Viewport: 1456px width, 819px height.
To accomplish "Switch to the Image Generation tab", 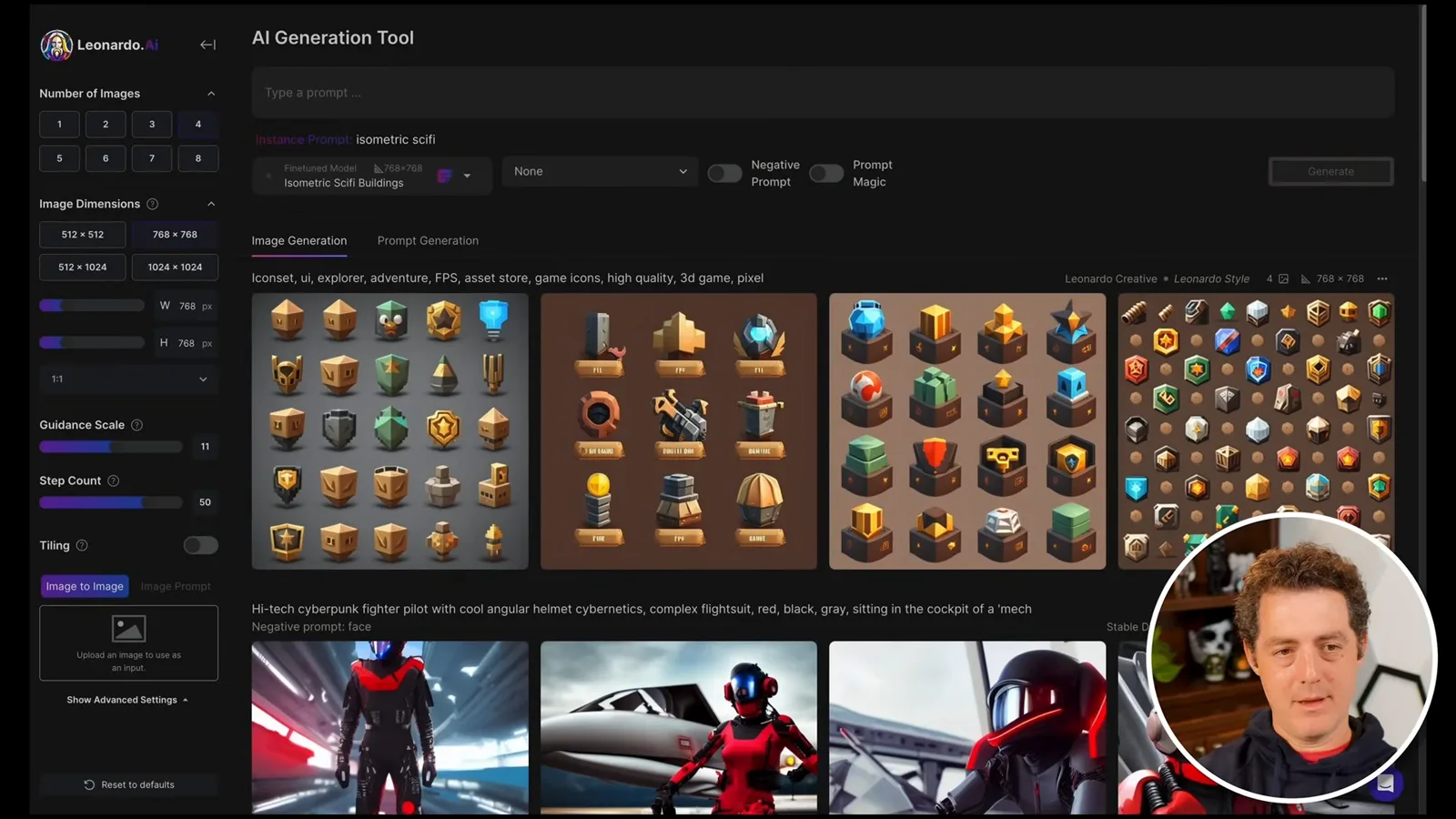I will [x=299, y=241].
